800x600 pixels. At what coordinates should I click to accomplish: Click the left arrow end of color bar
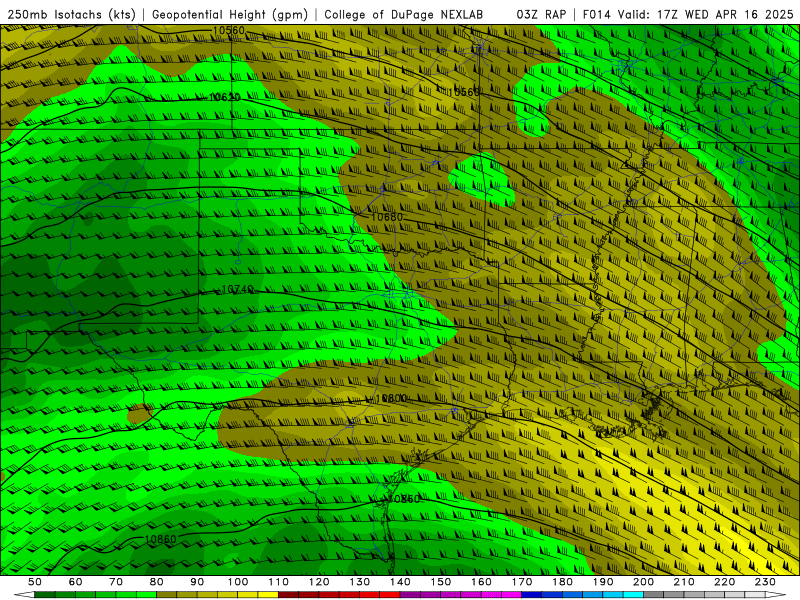(x=24, y=595)
